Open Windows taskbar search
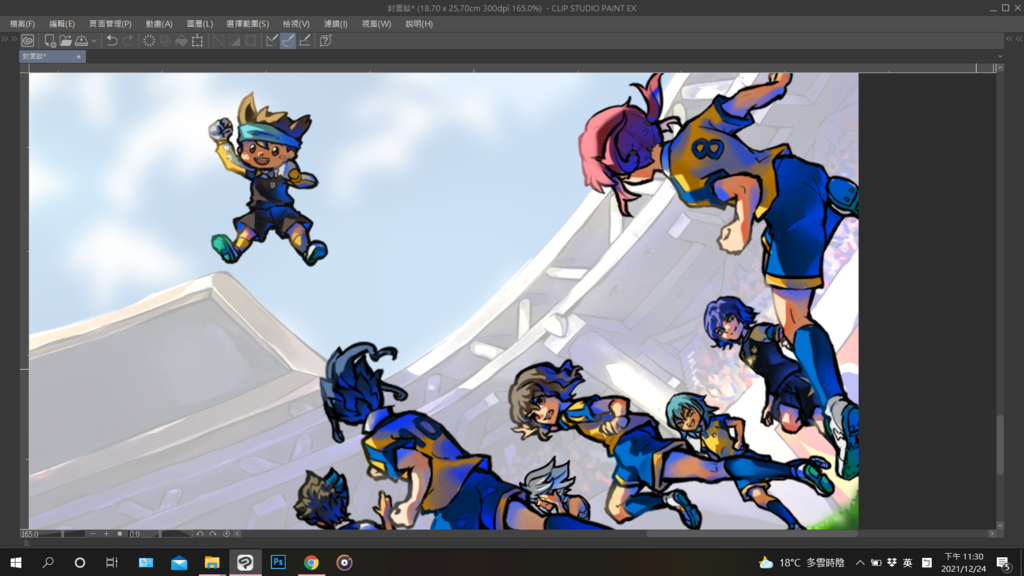Screen dimensions: 1024x576 pos(48,562)
